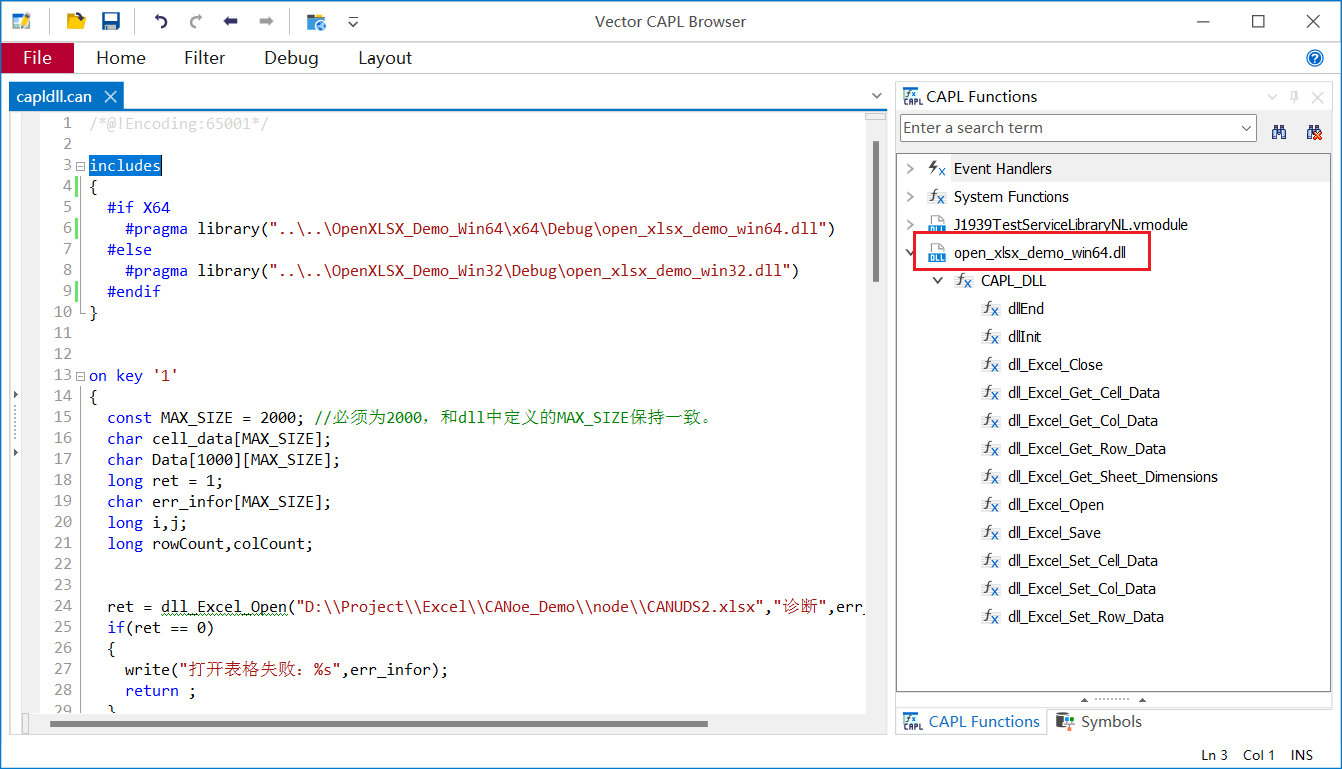Close the CAPL Functions panel
Screen dimensions: 1342x769
tap(1317, 97)
